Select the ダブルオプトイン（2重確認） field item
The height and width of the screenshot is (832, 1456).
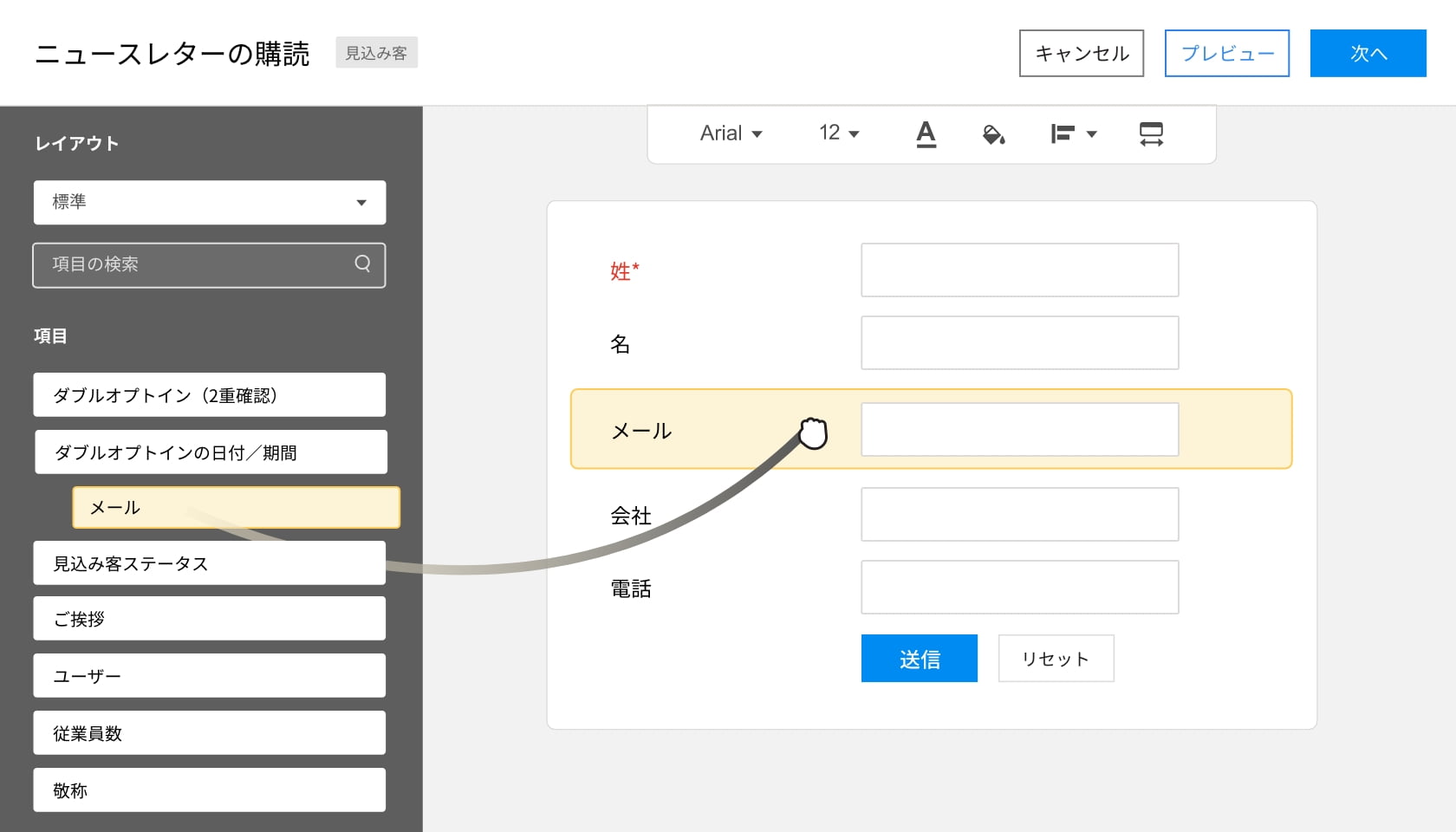point(210,395)
